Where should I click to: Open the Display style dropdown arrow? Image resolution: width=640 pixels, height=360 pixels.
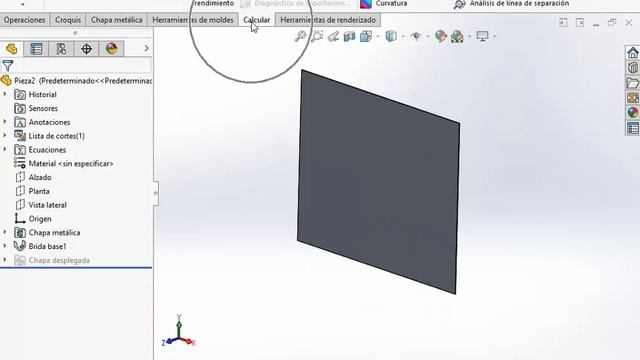(403, 37)
